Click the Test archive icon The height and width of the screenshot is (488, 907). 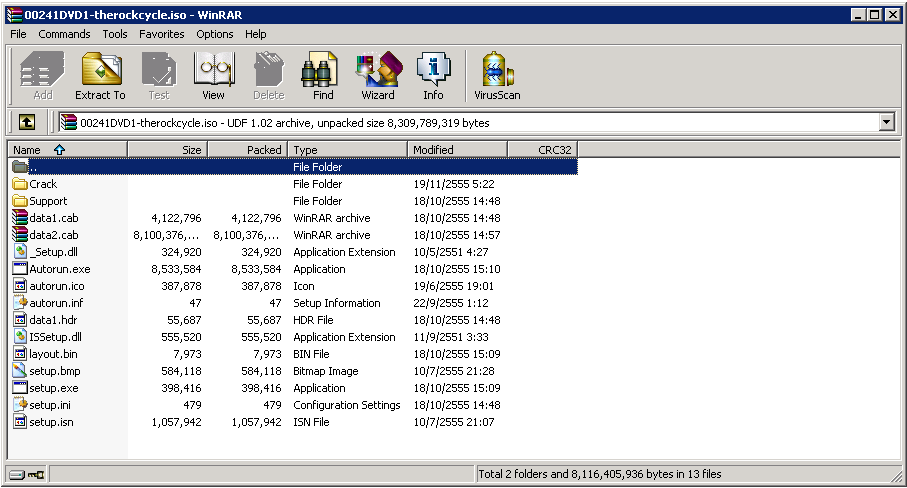(x=158, y=69)
